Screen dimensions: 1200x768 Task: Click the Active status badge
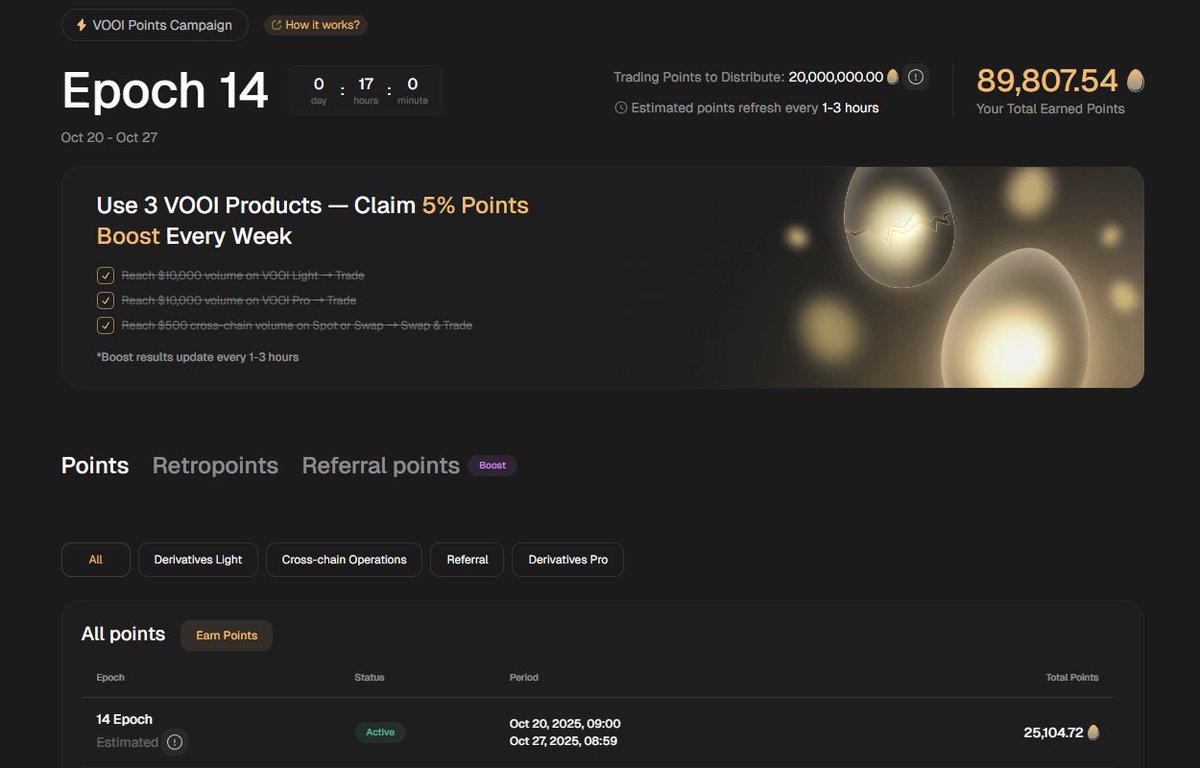[380, 732]
